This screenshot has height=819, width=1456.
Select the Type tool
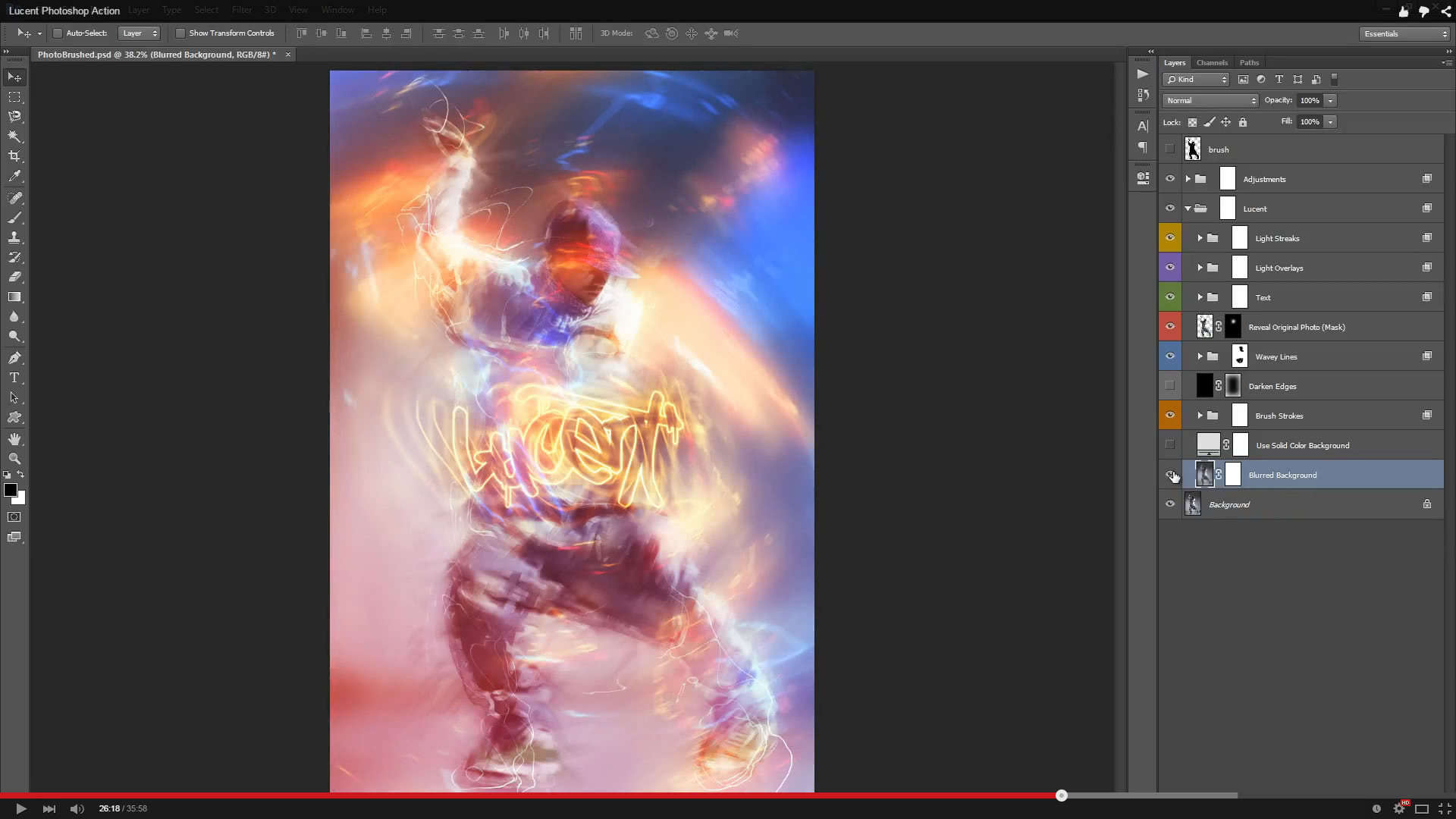(x=14, y=378)
